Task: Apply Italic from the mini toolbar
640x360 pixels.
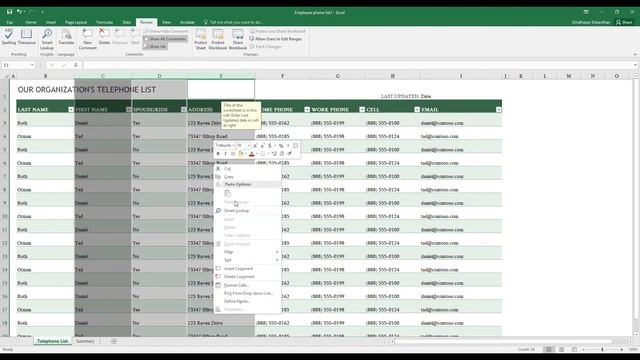Action: point(225,154)
